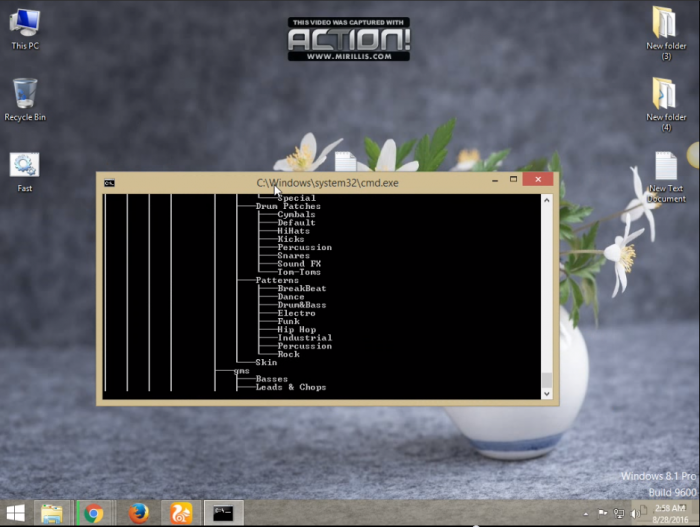Click the 'Drum Patches' tree line
The image size is (700, 527).
[x=288, y=206]
